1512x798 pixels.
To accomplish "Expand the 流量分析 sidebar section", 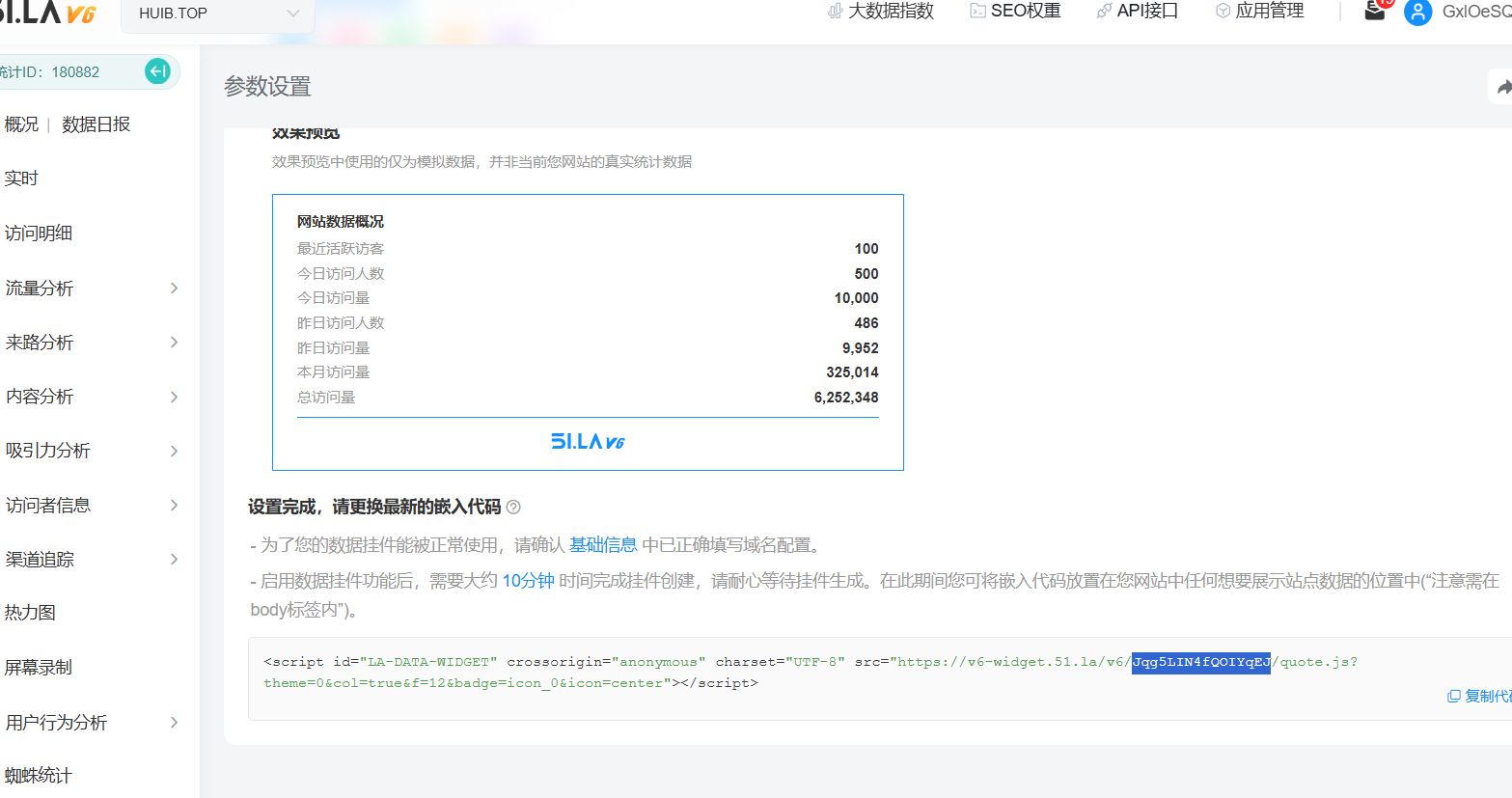I will coord(92,288).
